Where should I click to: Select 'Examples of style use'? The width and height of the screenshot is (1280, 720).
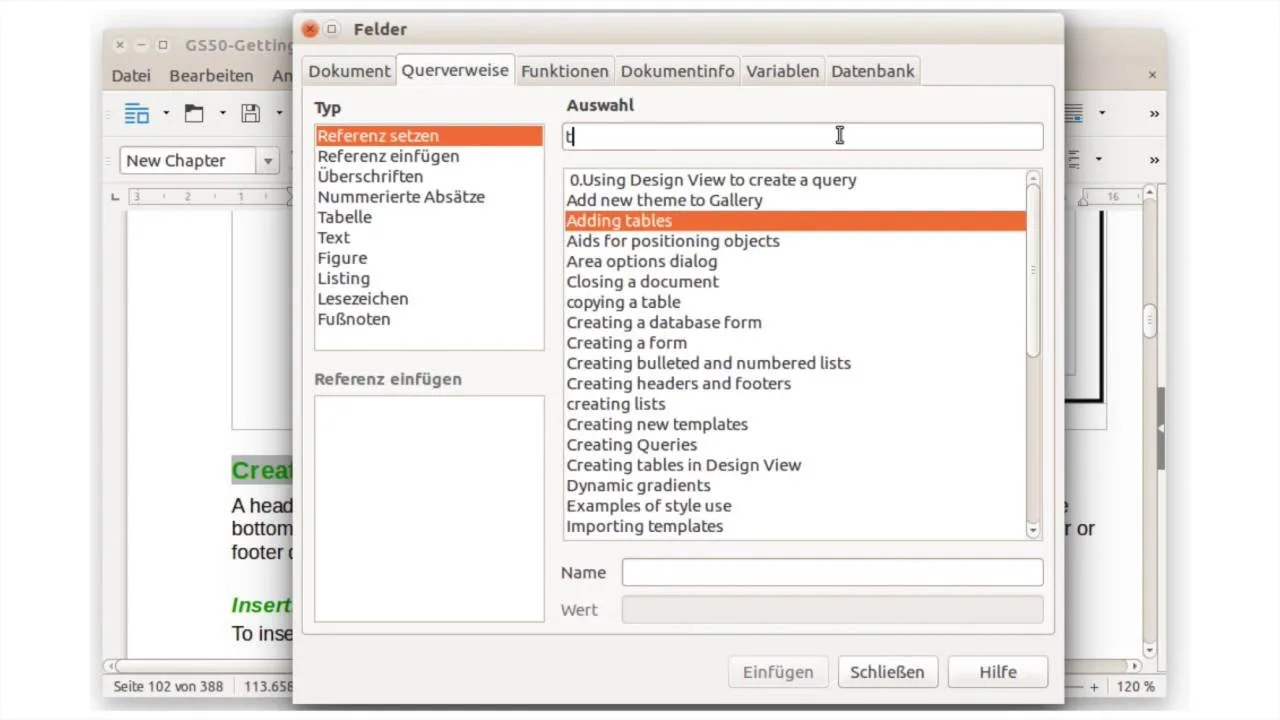(x=795, y=505)
